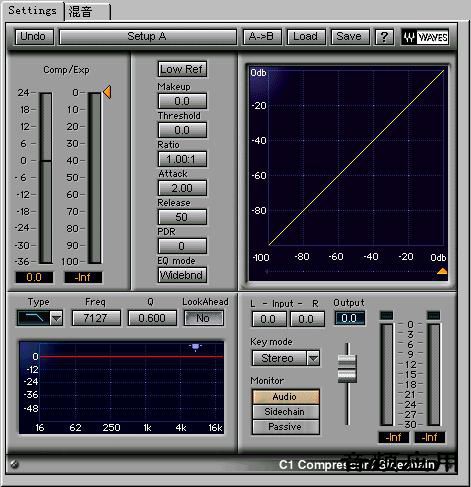Click the right output clip indicator light
471x487 pixels.
434,315
